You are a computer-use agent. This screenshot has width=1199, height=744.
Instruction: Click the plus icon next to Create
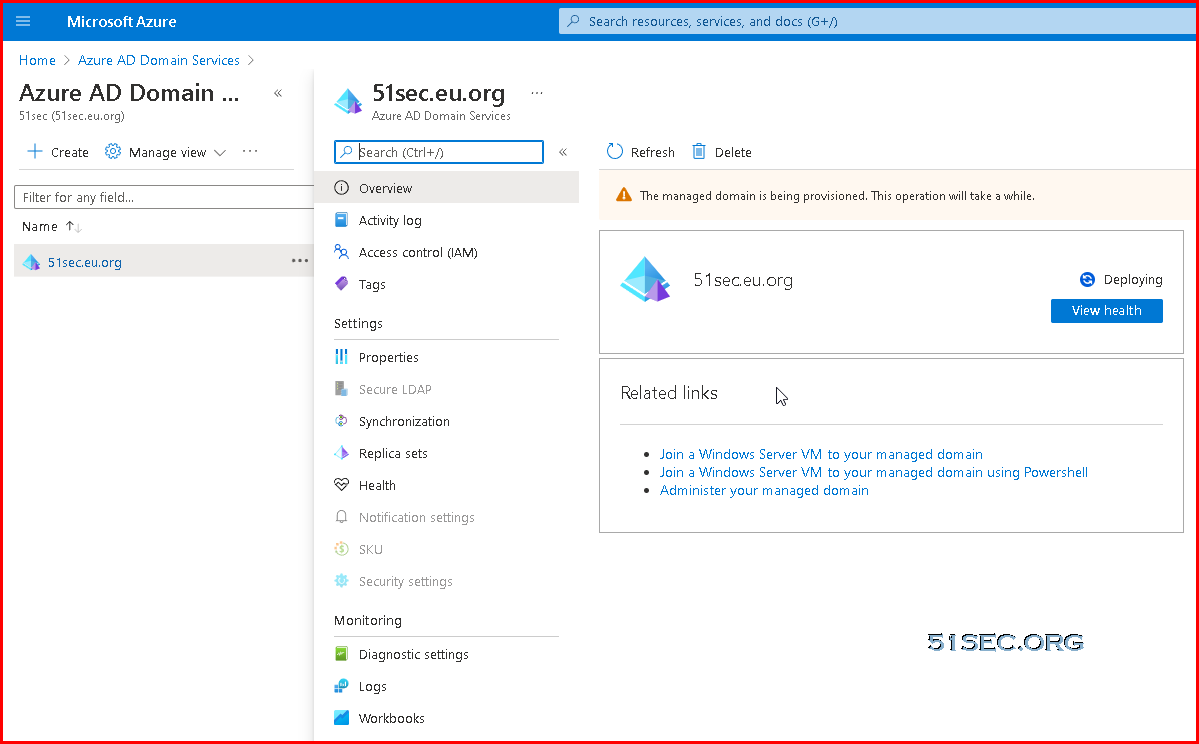click(34, 151)
